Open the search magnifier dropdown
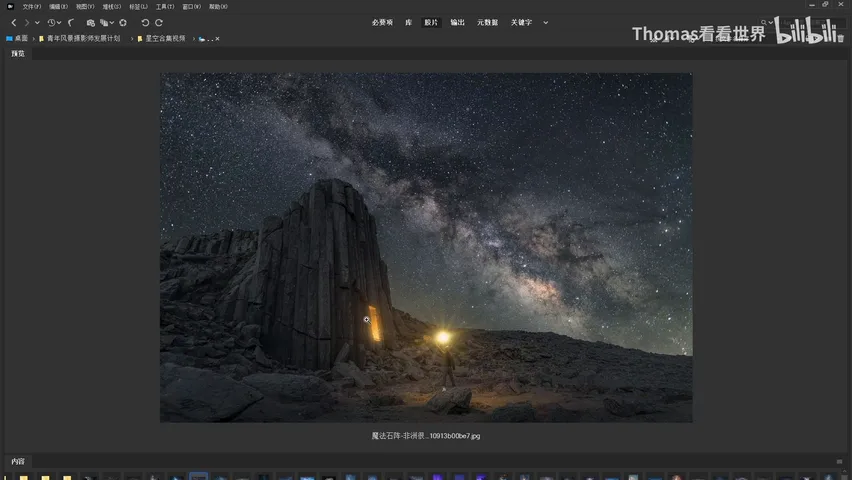The height and width of the screenshot is (480, 852). [766, 22]
